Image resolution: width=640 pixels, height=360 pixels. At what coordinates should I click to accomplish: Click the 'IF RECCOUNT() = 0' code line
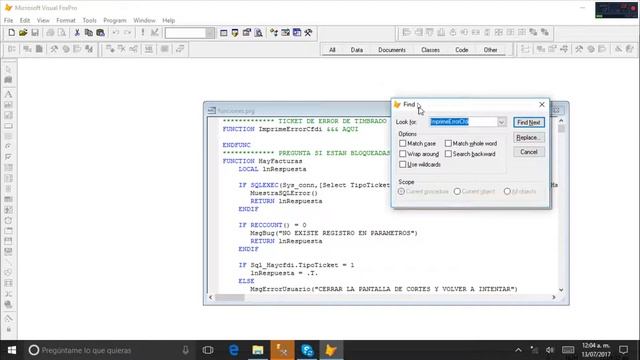[x=272, y=225]
